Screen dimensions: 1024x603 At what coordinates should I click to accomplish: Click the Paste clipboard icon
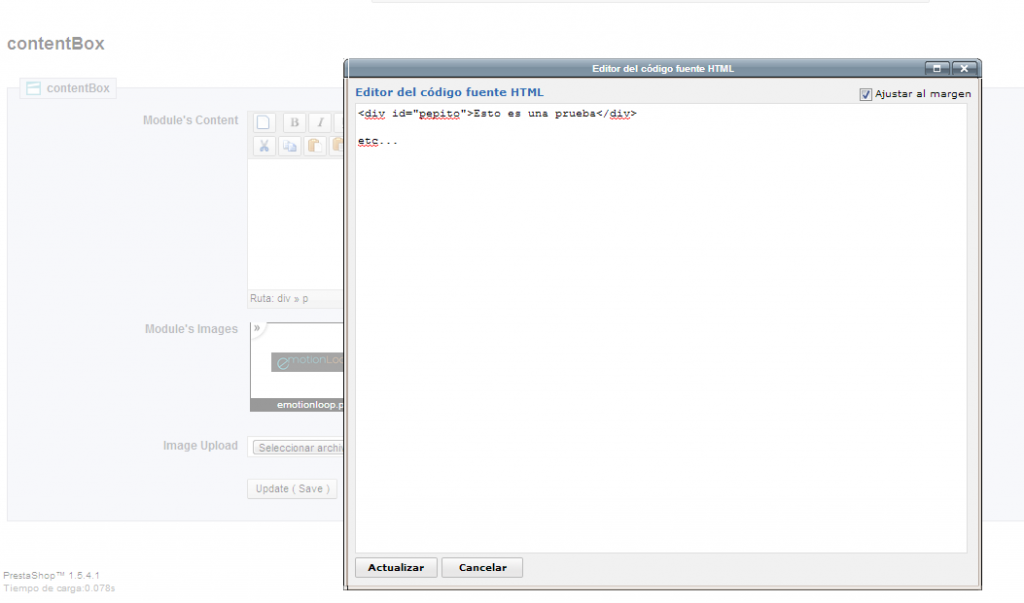[314, 146]
